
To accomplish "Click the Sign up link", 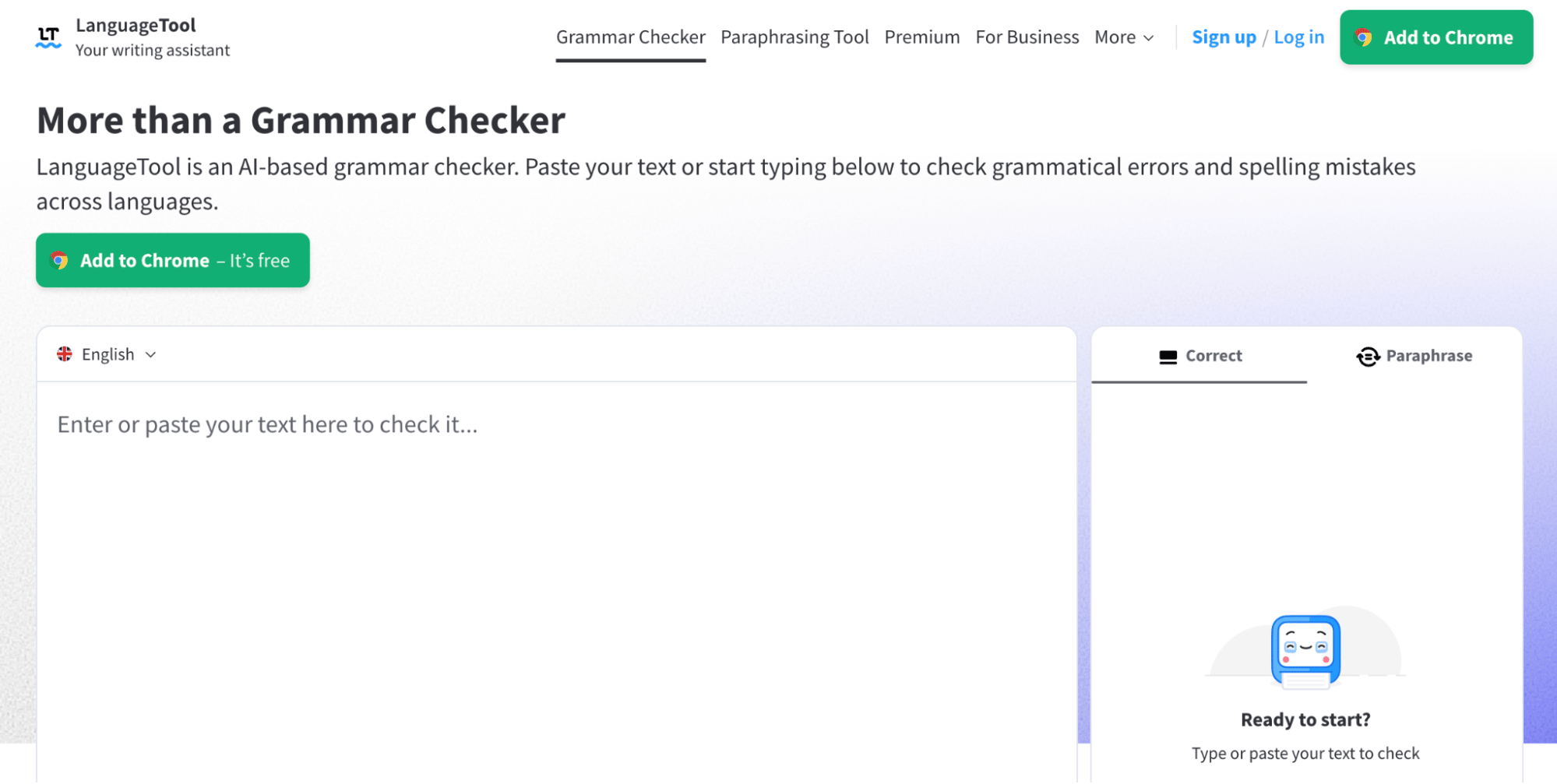I will pos(1224,37).
